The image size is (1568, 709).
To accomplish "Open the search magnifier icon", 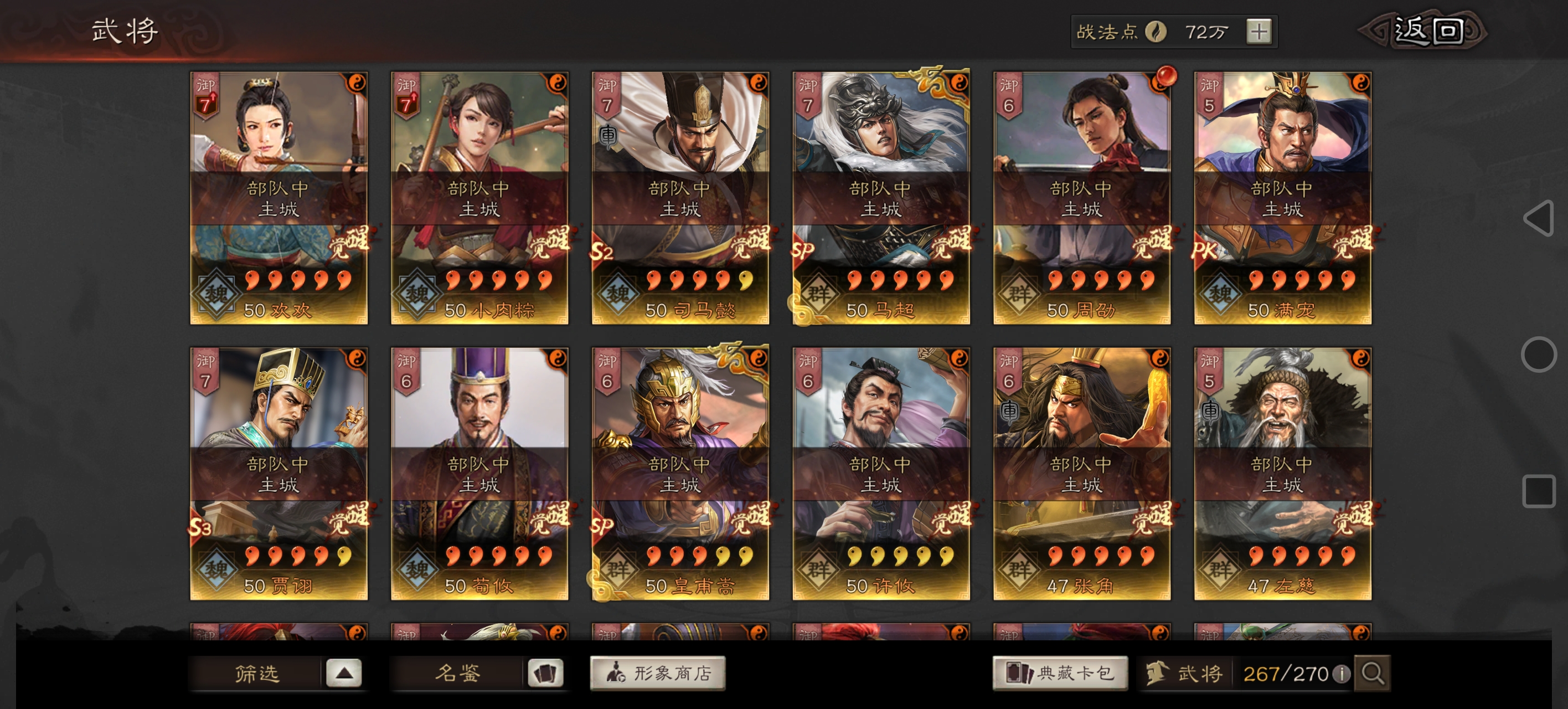I will 1372,673.
